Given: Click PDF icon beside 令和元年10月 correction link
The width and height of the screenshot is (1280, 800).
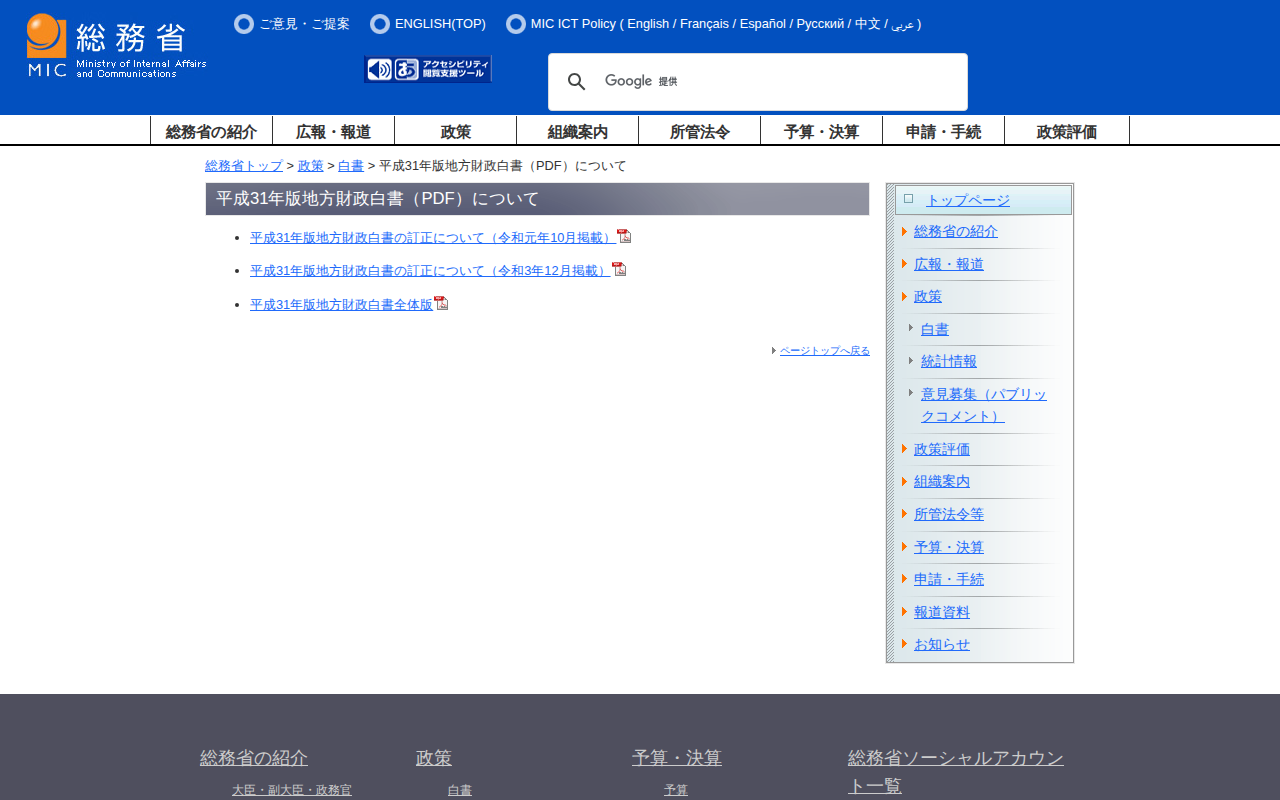Looking at the screenshot, I should (624, 236).
